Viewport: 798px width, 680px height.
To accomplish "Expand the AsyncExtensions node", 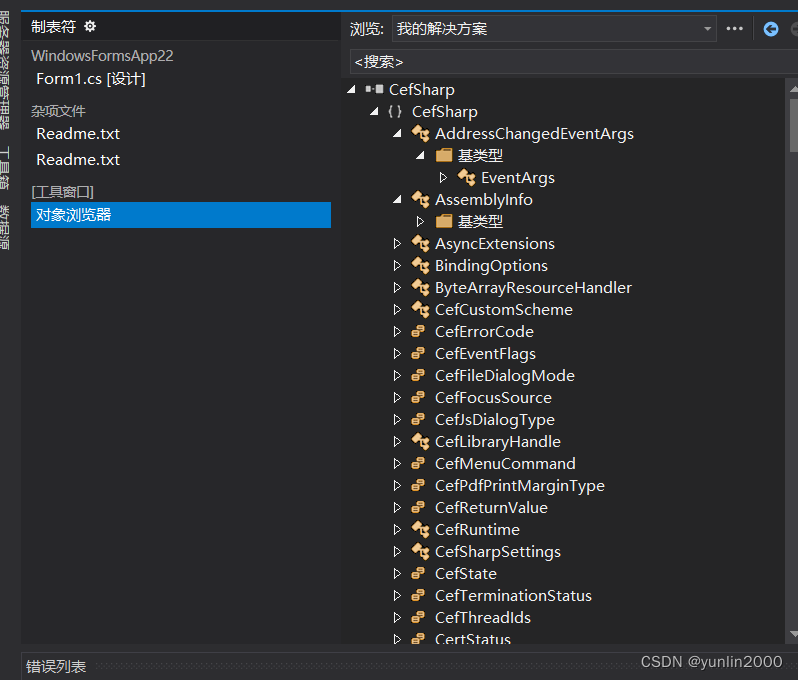I will pos(397,243).
